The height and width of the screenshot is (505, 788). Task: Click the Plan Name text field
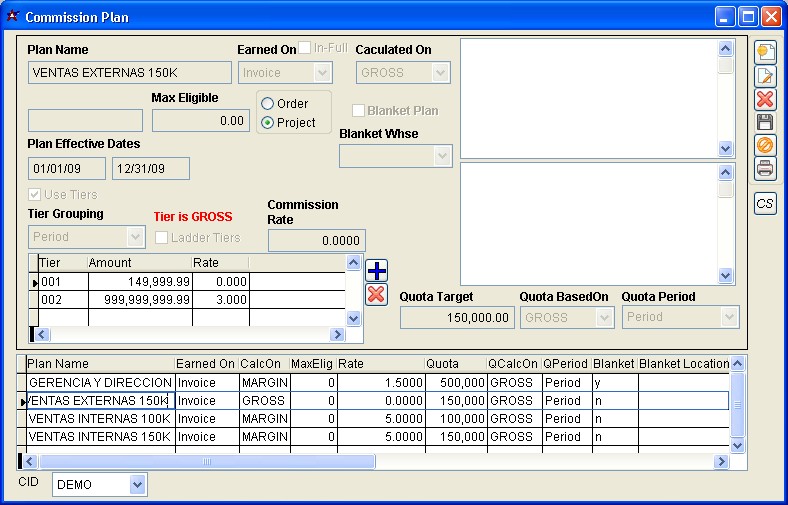pos(130,73)
